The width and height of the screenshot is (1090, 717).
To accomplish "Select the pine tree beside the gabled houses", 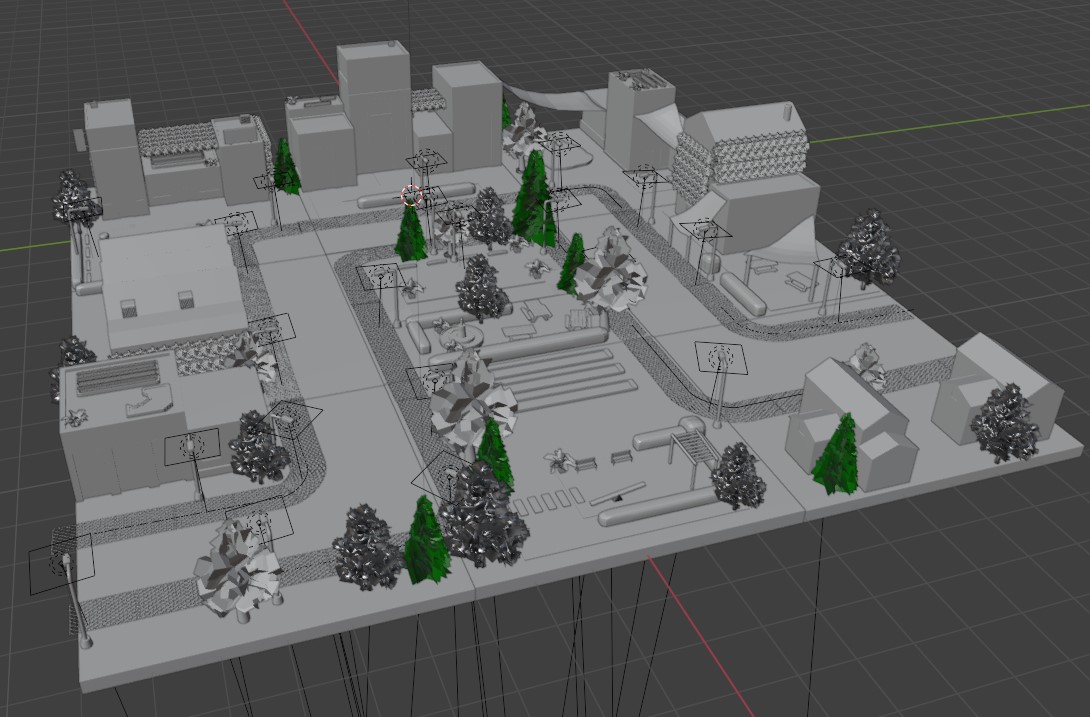I will (x=836, y=455).
